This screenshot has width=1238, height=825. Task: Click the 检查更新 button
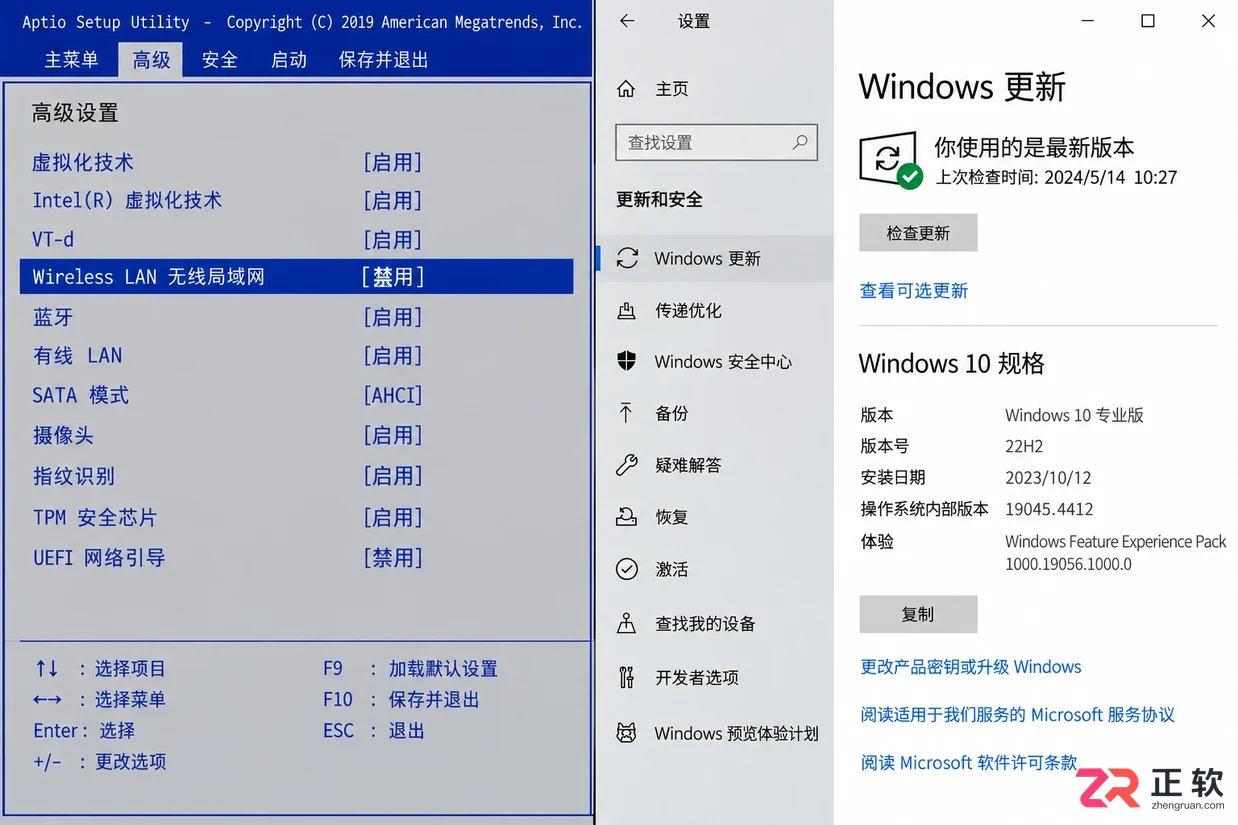click(x=918, y=233)
